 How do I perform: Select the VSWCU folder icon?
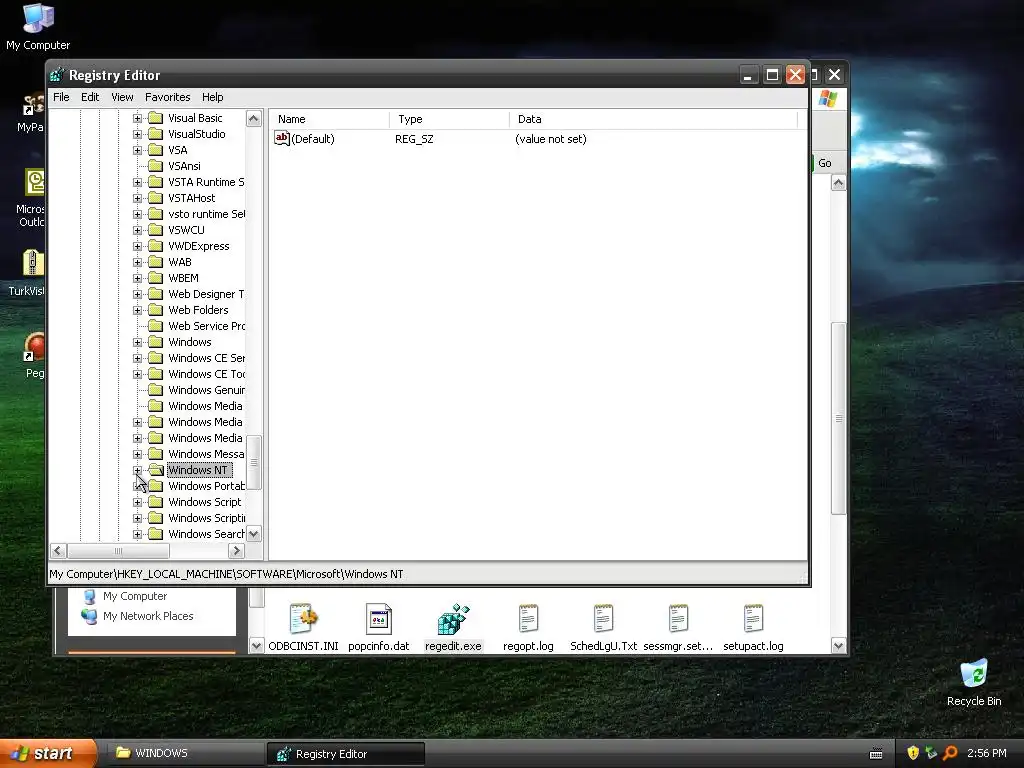click(x=155, y=230)
